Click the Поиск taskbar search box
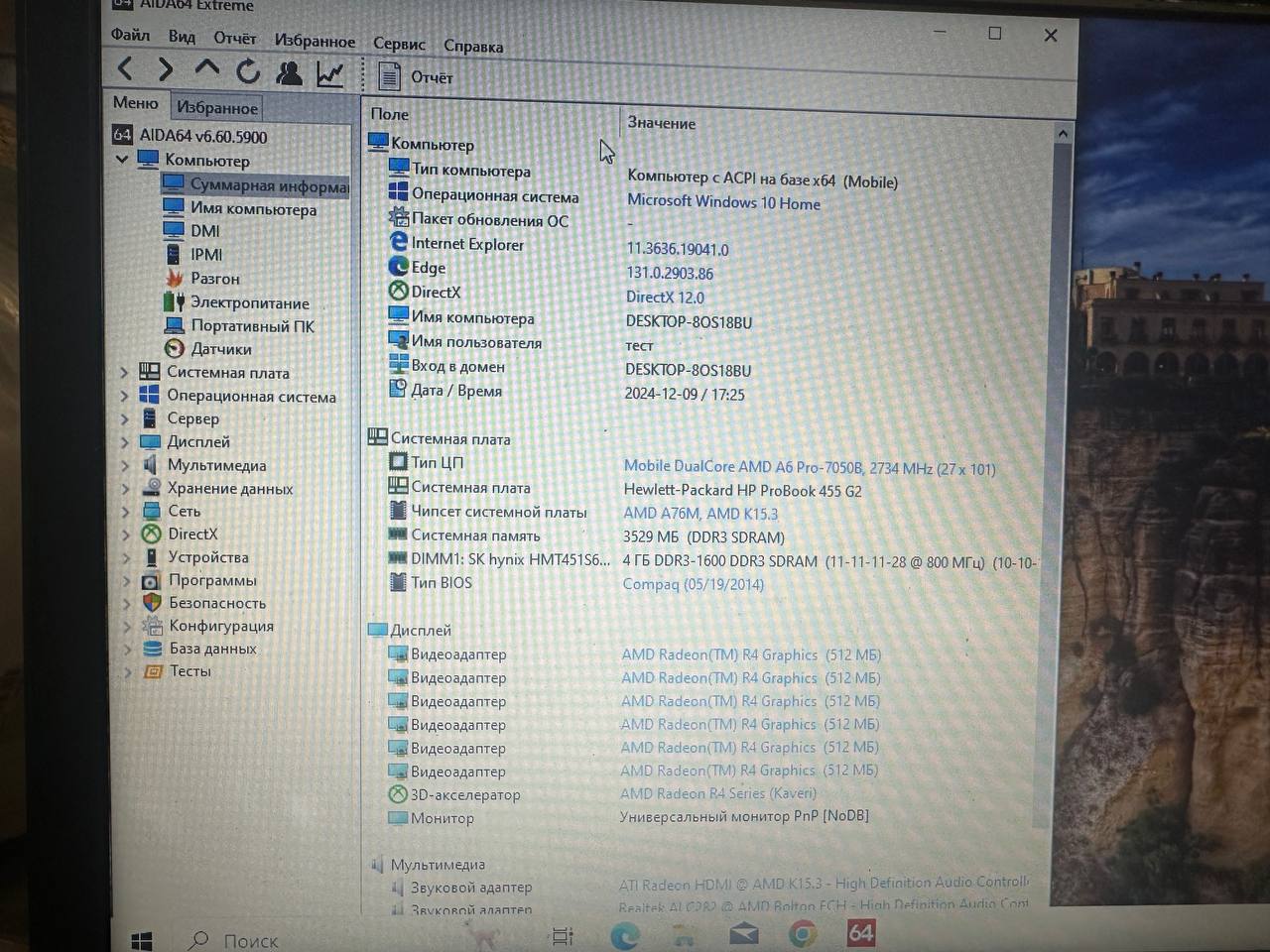Image resolution: width=1270 pixels, height=952 pixels. (x=234, y=940)
